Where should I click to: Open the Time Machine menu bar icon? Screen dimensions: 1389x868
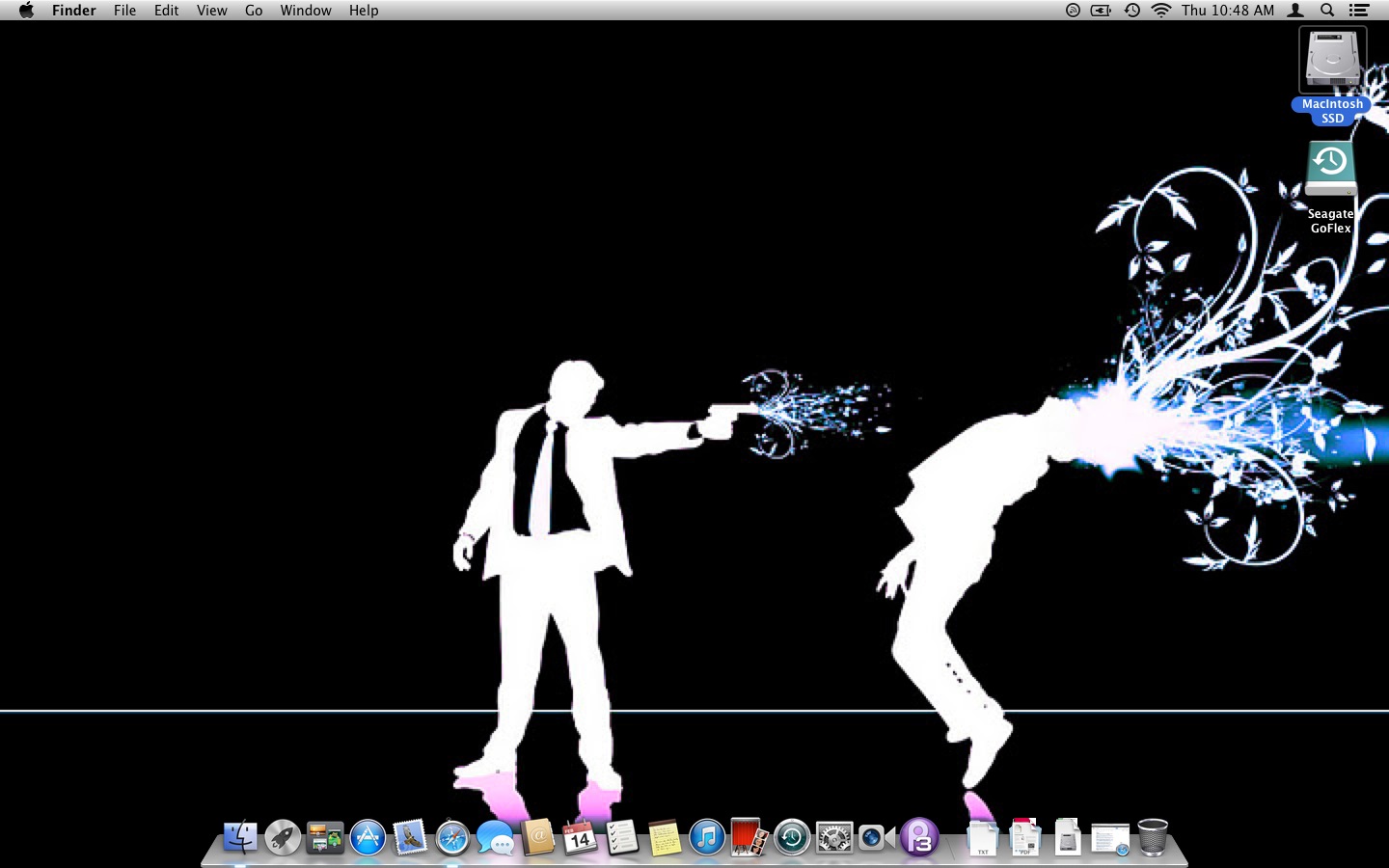(x=1132, y=11)
